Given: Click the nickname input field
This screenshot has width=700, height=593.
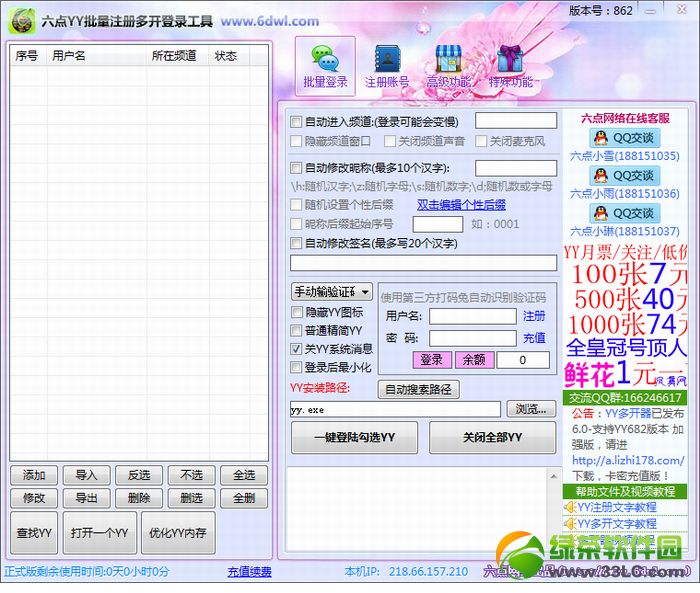Looking at the screenshot, I should (516, 168).
